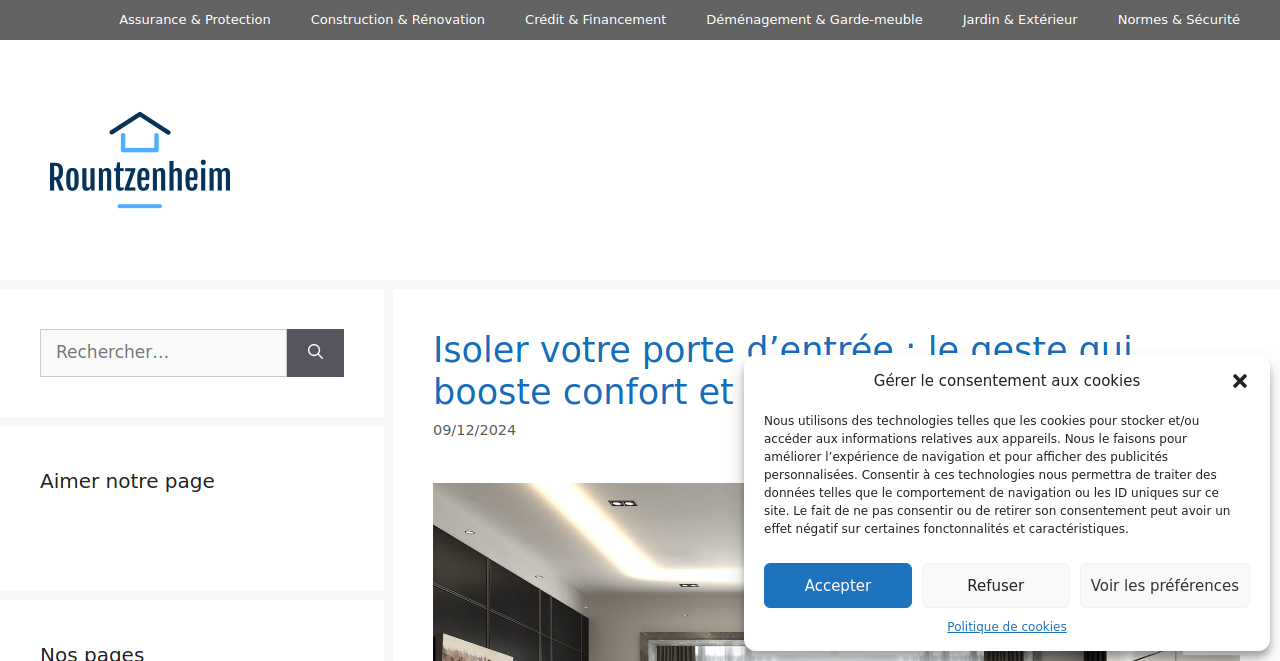Open the Déménagement & Garde-meuble menu
Screen dimensions: 1280x661
pos(814,20)
